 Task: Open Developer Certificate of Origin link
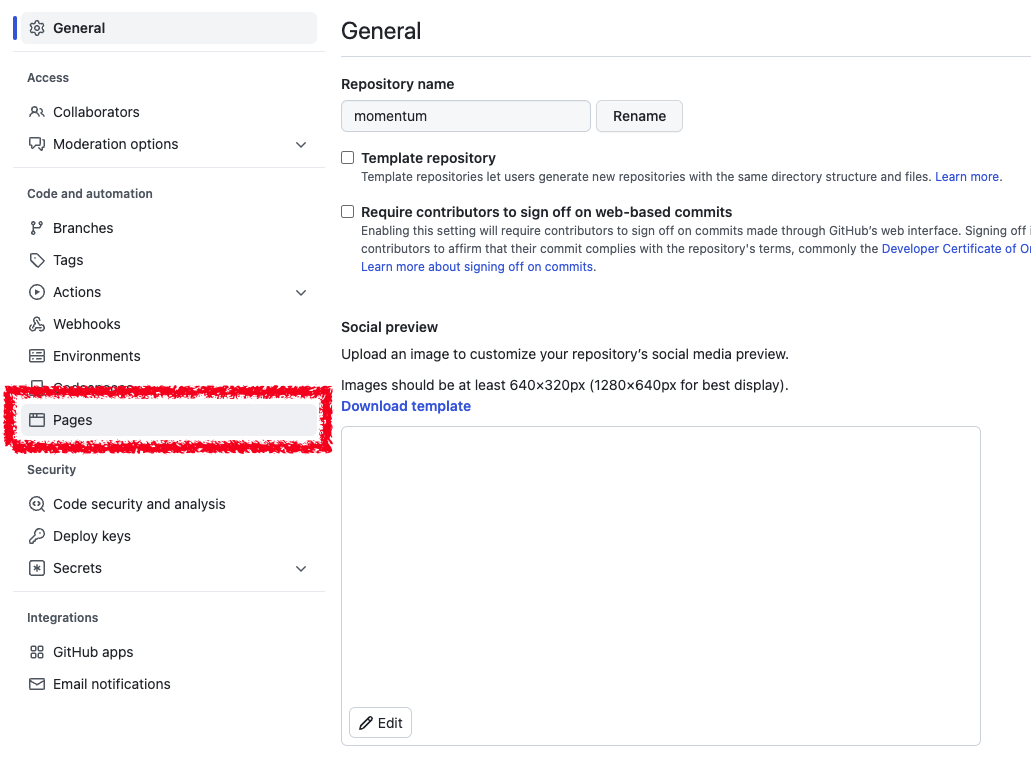956,248
